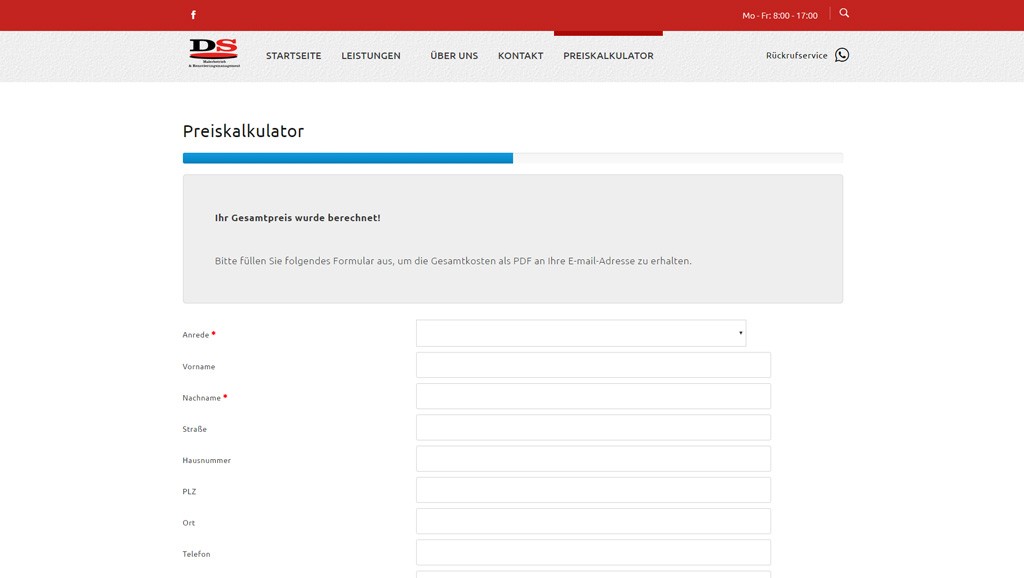Viewport: 1024px width, 578px height.
Task: Click the Telefon input field
Action: point(593,552)
